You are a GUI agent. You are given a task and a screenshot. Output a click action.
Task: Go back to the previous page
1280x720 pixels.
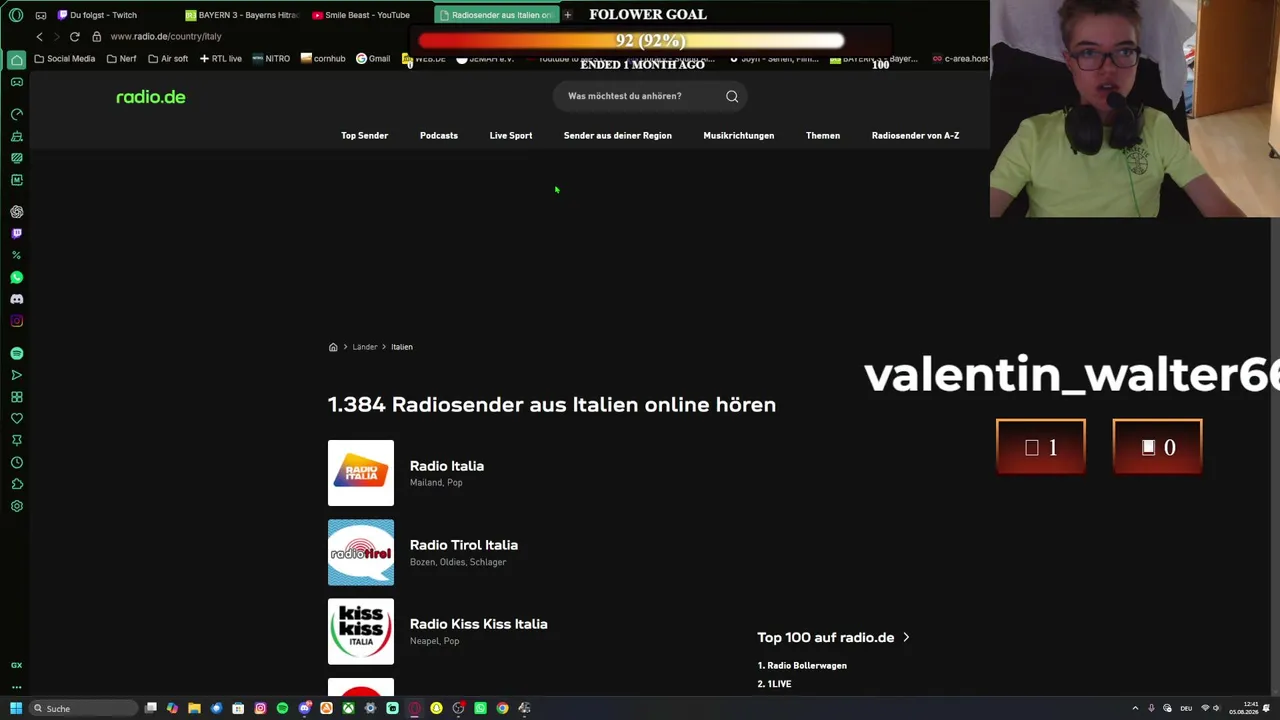click(x=39, y=37)
